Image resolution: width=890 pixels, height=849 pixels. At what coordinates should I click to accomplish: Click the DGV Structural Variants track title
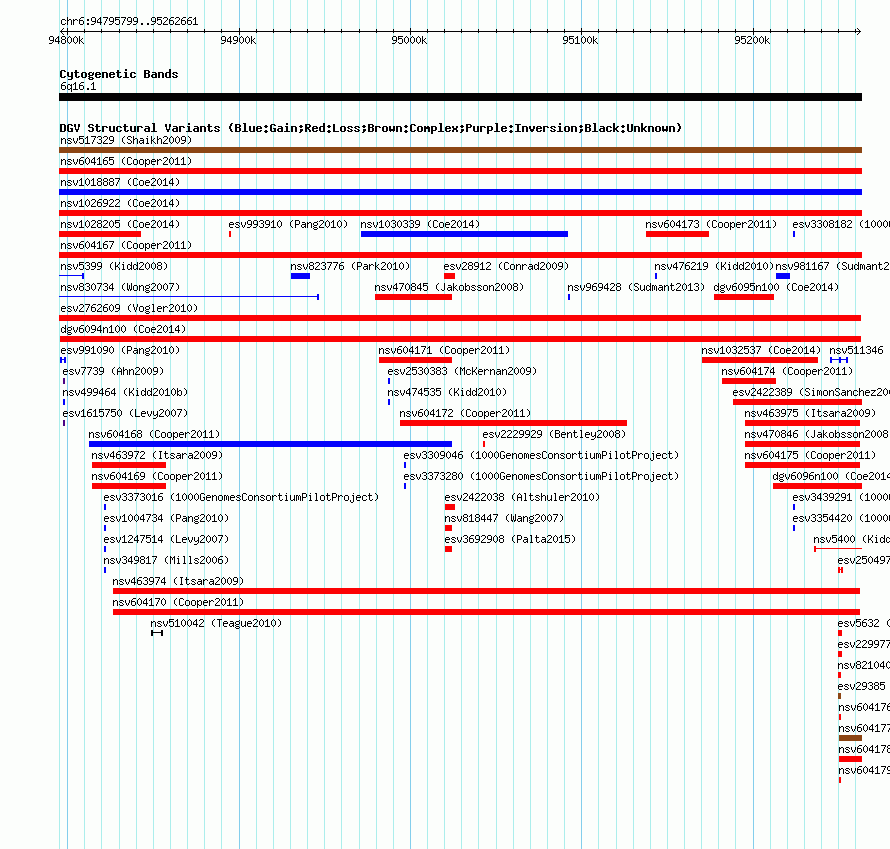pos(371,128)
